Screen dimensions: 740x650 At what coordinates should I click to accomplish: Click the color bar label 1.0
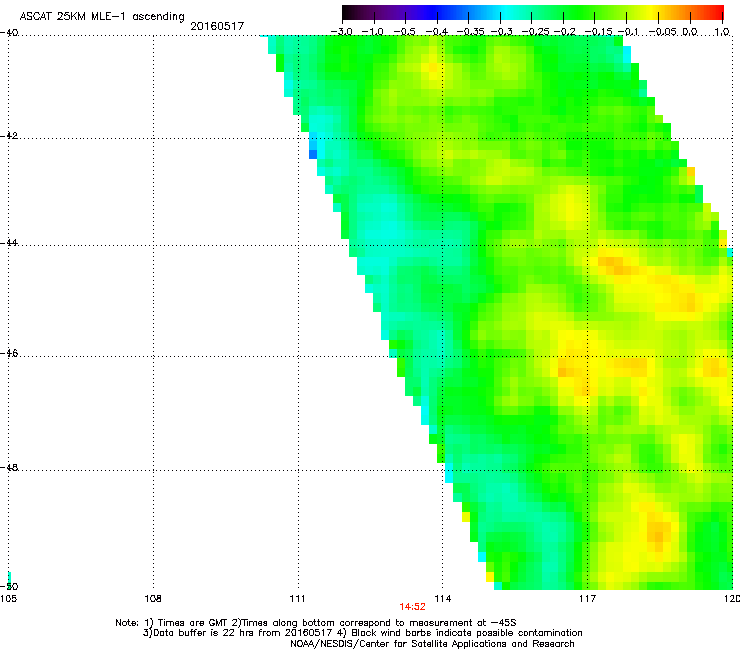[x=722, y=32]
